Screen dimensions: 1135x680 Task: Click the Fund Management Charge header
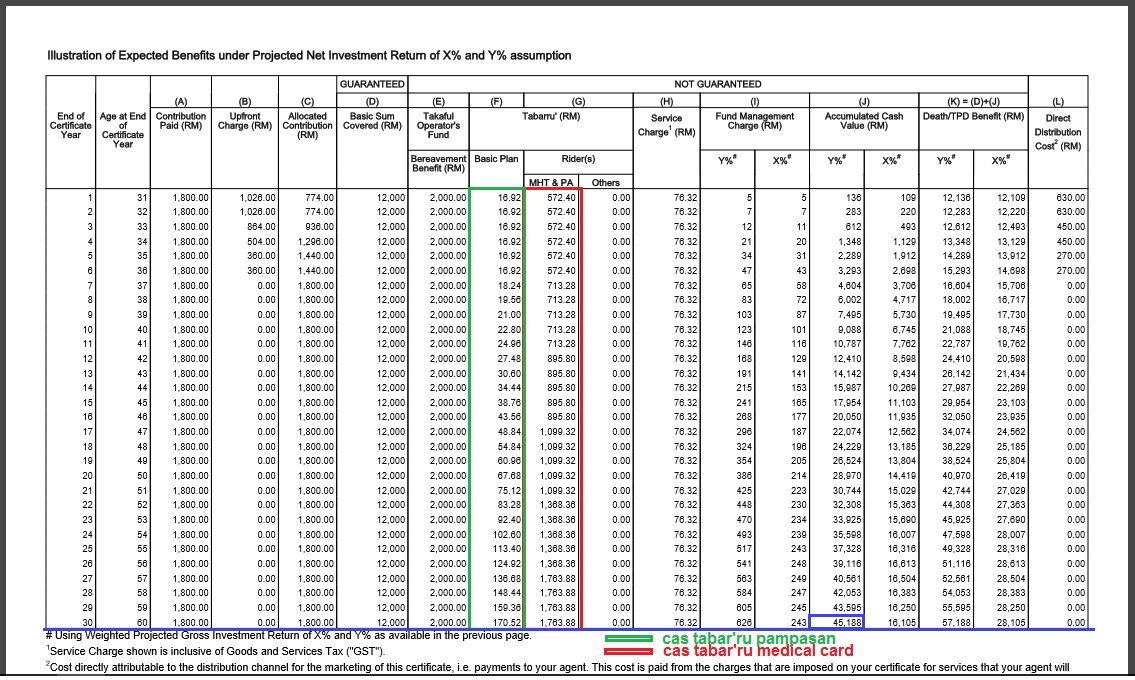tap(753, 121)
